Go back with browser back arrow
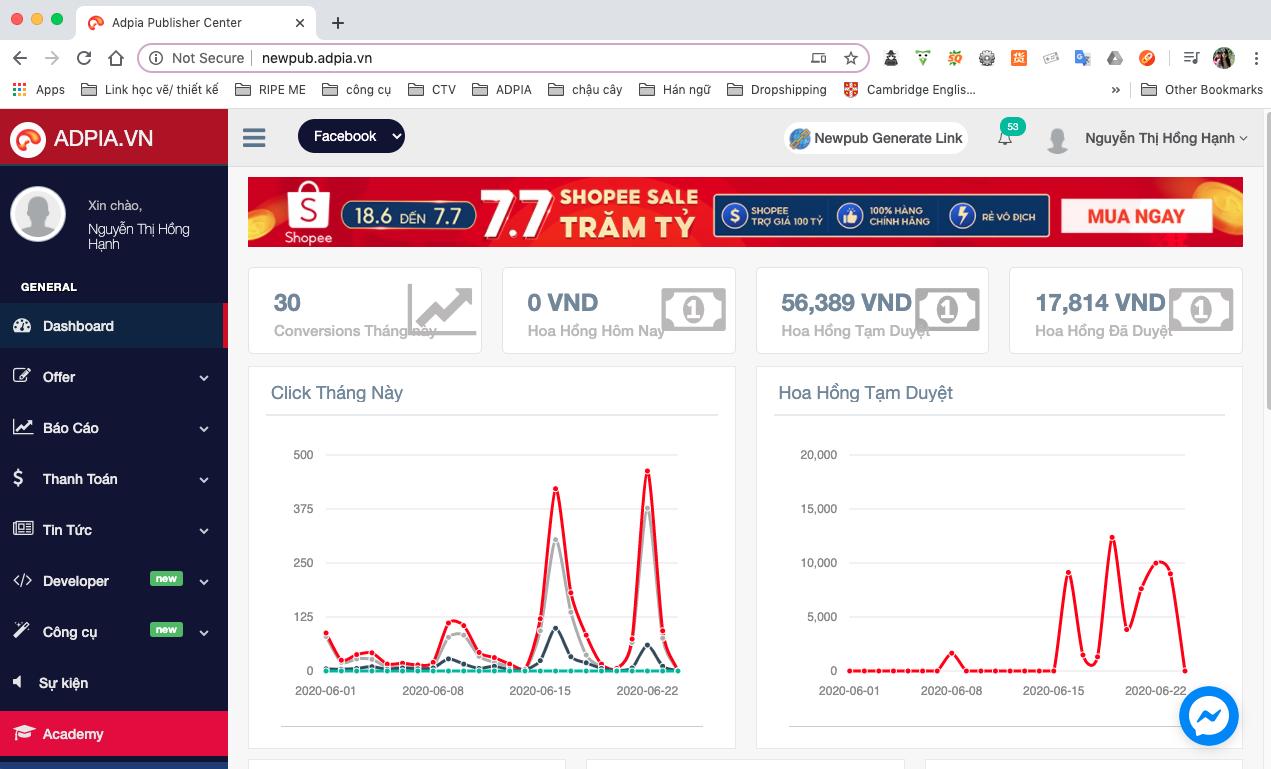The width and height of the screenshot is (1271, 769). pyautogui.click(x=20, y=58)
